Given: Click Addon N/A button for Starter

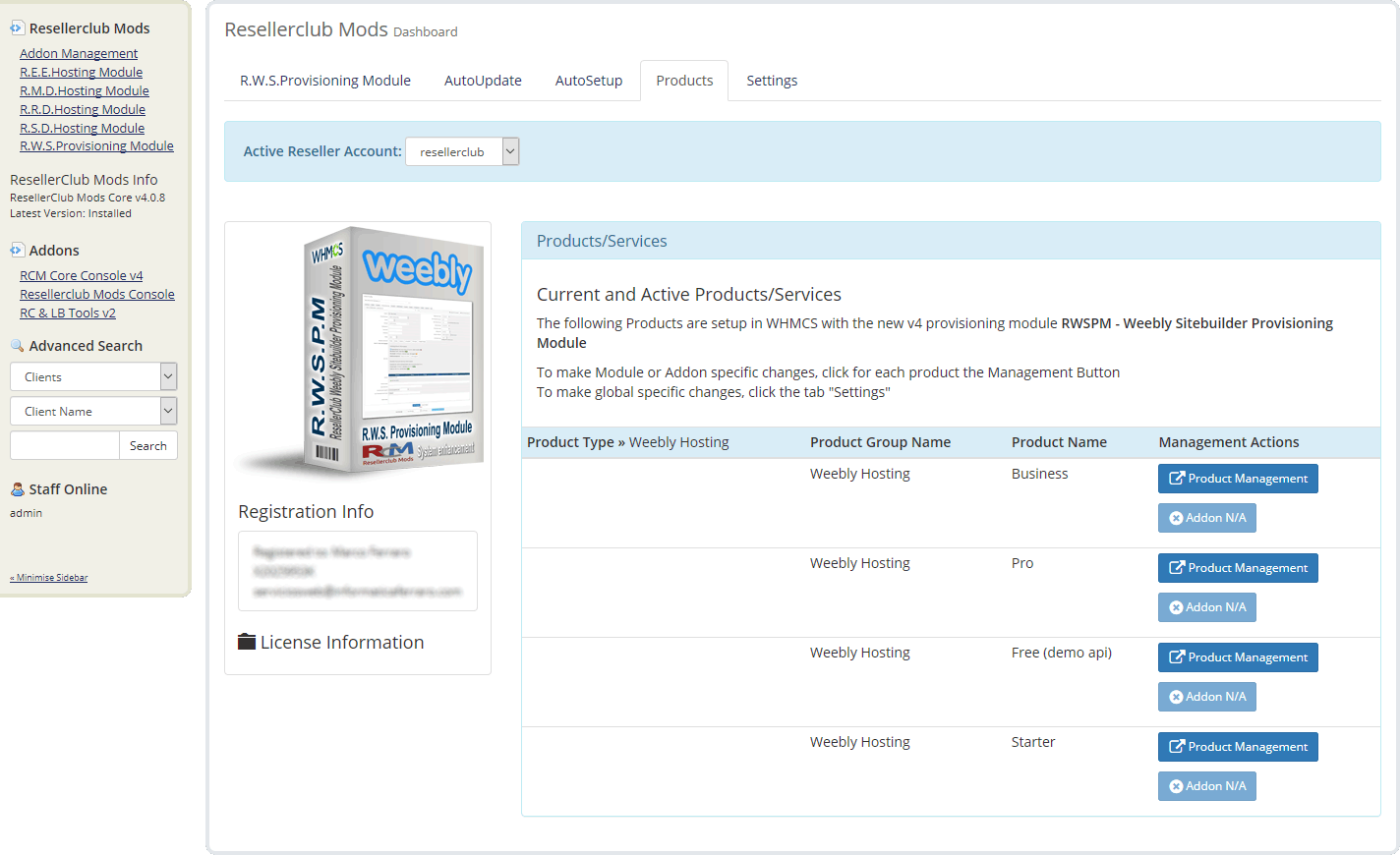Looking at the screenshot, I should pos(1207,786).
